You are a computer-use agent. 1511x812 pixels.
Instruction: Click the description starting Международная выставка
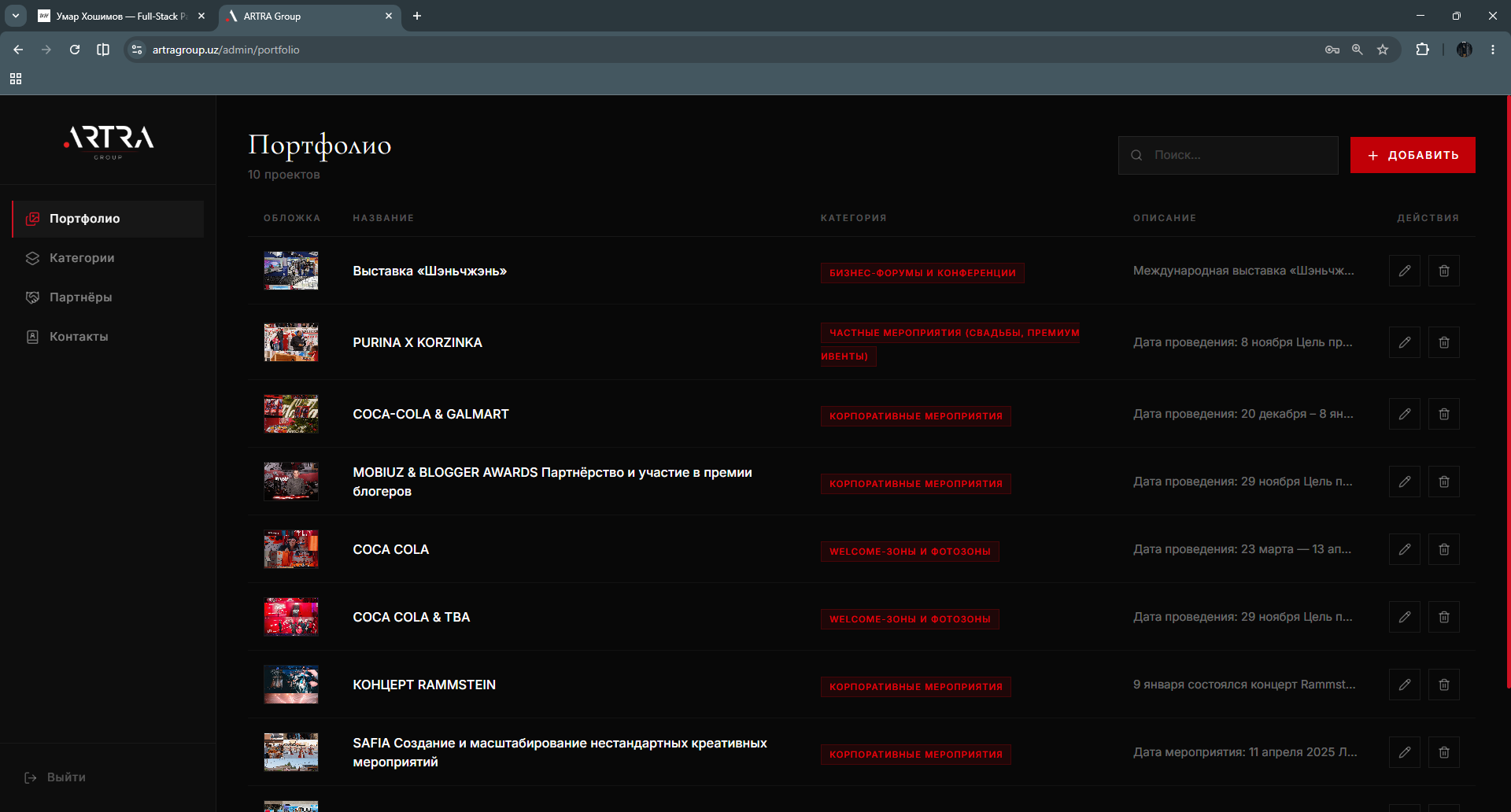[x=1243, y=271]
